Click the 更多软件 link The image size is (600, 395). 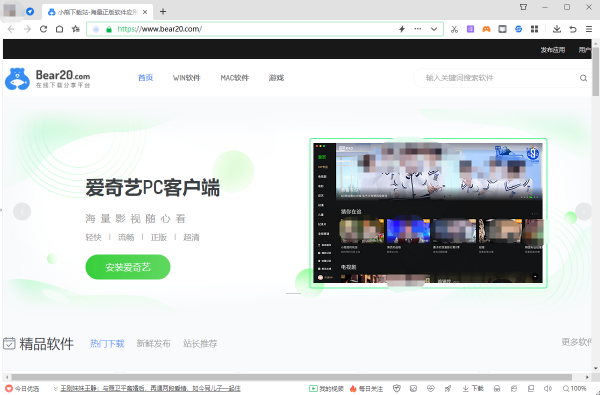click(x=577, y=342)
